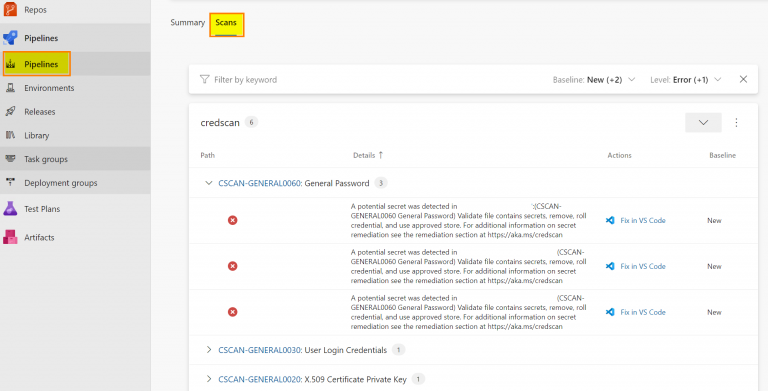Open Library in the sidebar

37,135
